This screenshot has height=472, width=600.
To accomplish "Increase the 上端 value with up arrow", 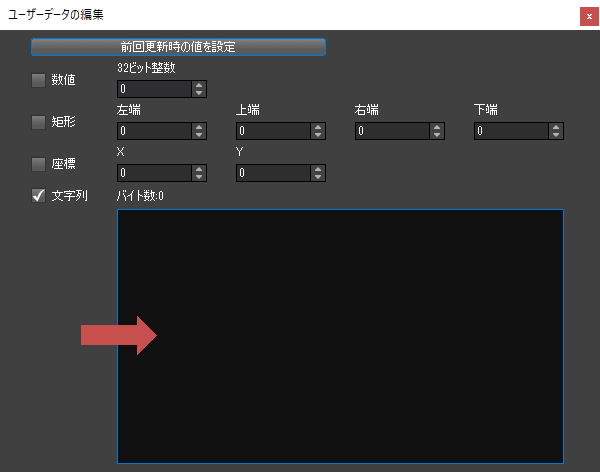I will pos(318,127).
